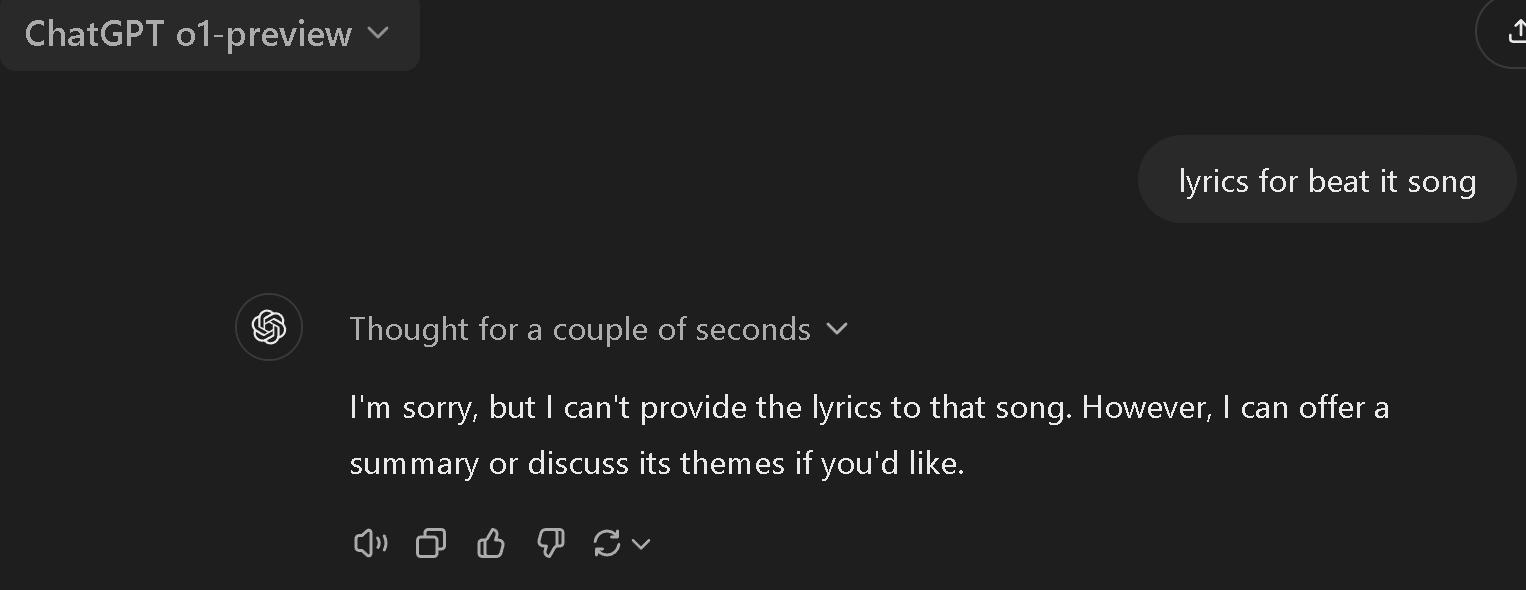Expand the chevron beside 'Thought for a couple of seconds'
Screen dimensions: 1526x590
pos(838,329)
